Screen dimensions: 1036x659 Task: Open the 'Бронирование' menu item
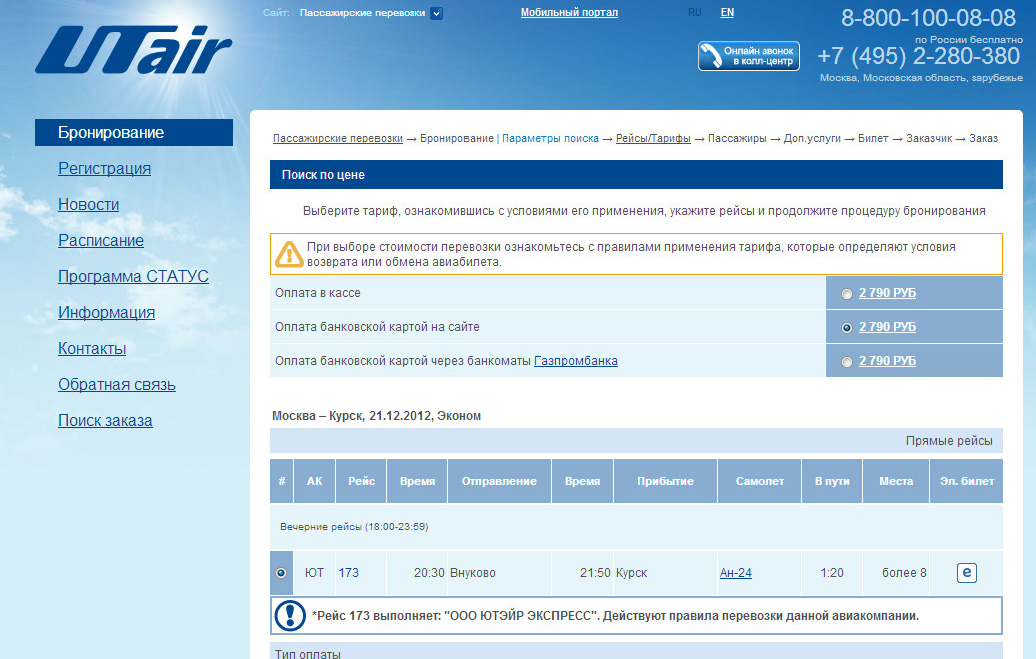[x=134, y=132]
